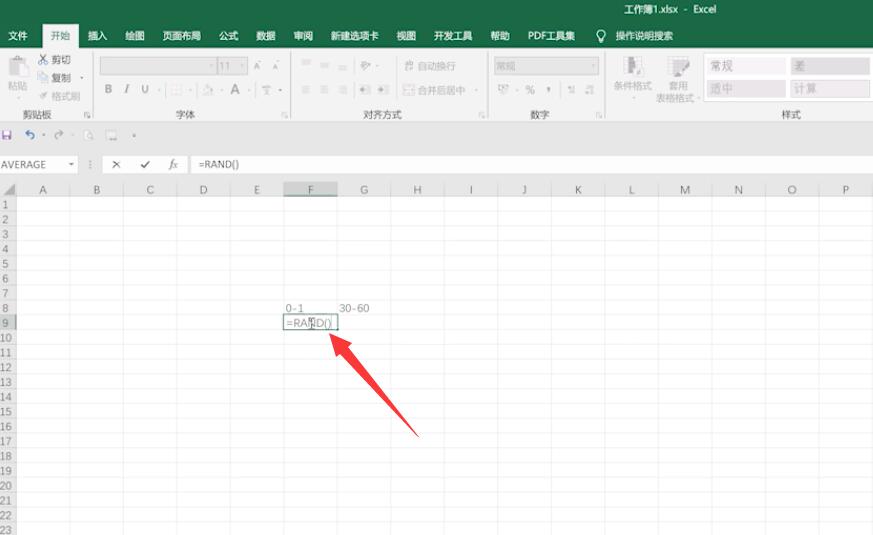Click the 操作说明搜索 search box
873x535 pixels.
click(644, 36)
